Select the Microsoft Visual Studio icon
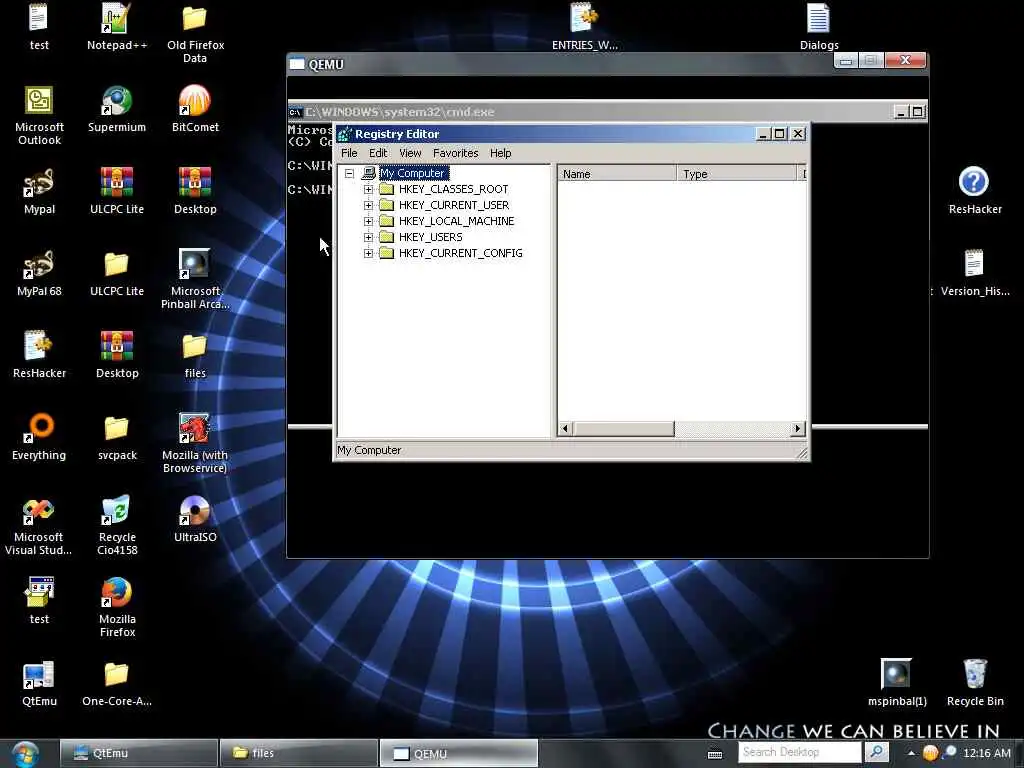This screenshot has width=1024, height=768. click(x=38, y=525)
